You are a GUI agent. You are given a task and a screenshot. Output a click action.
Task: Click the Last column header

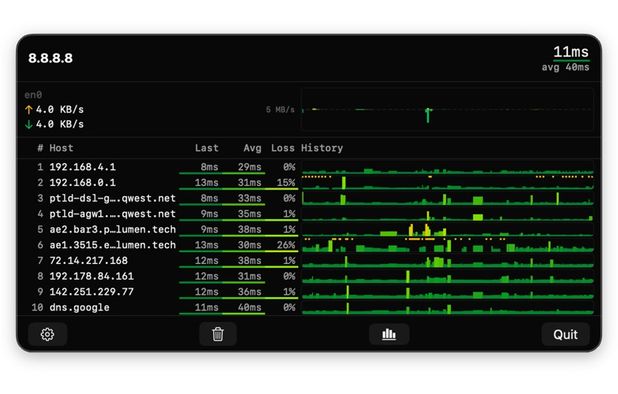pos(207,148)
